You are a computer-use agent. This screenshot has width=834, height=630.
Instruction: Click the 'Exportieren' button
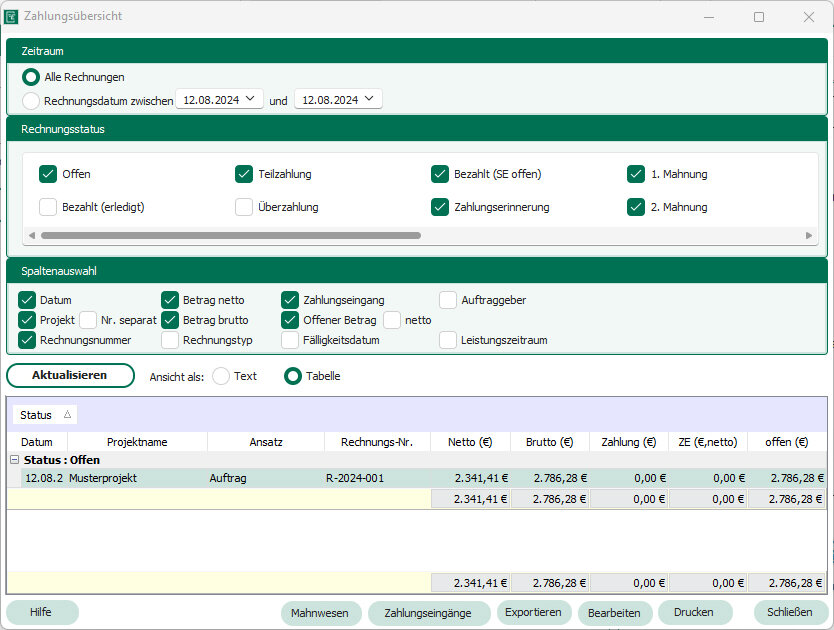[x=533, y=613]
